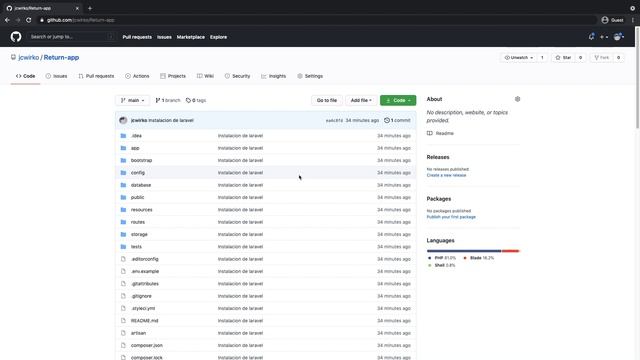Open the config folder
The image size is (640, 360).
[x=138, y=173]
